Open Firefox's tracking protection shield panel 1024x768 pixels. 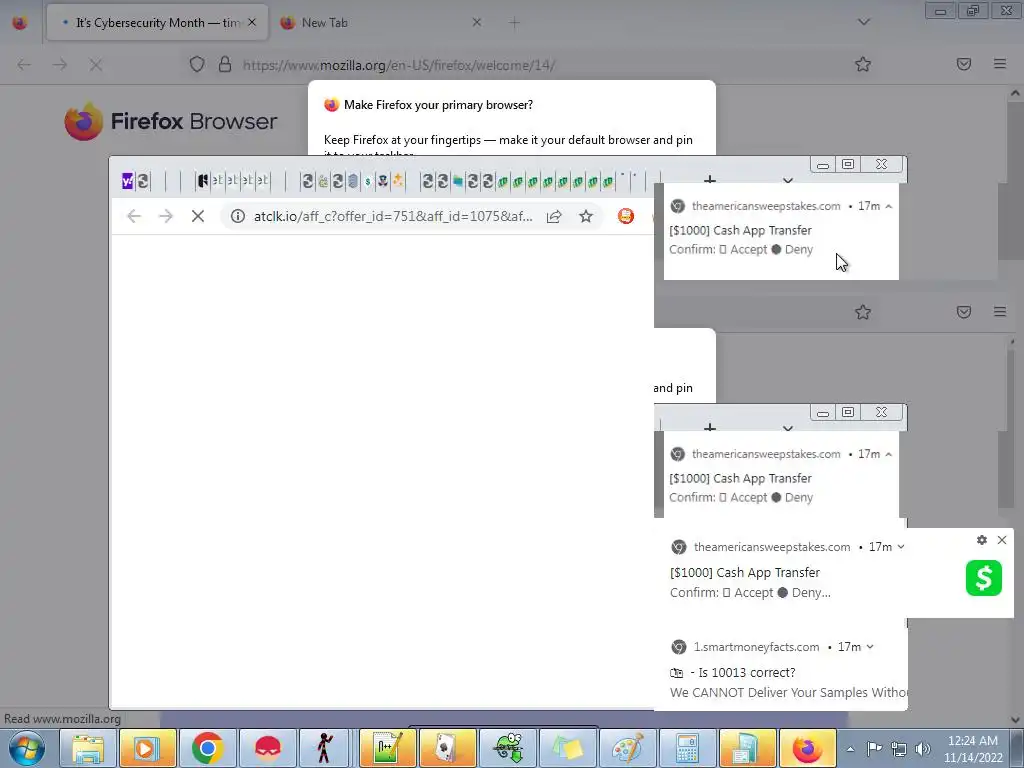point(197,65)
